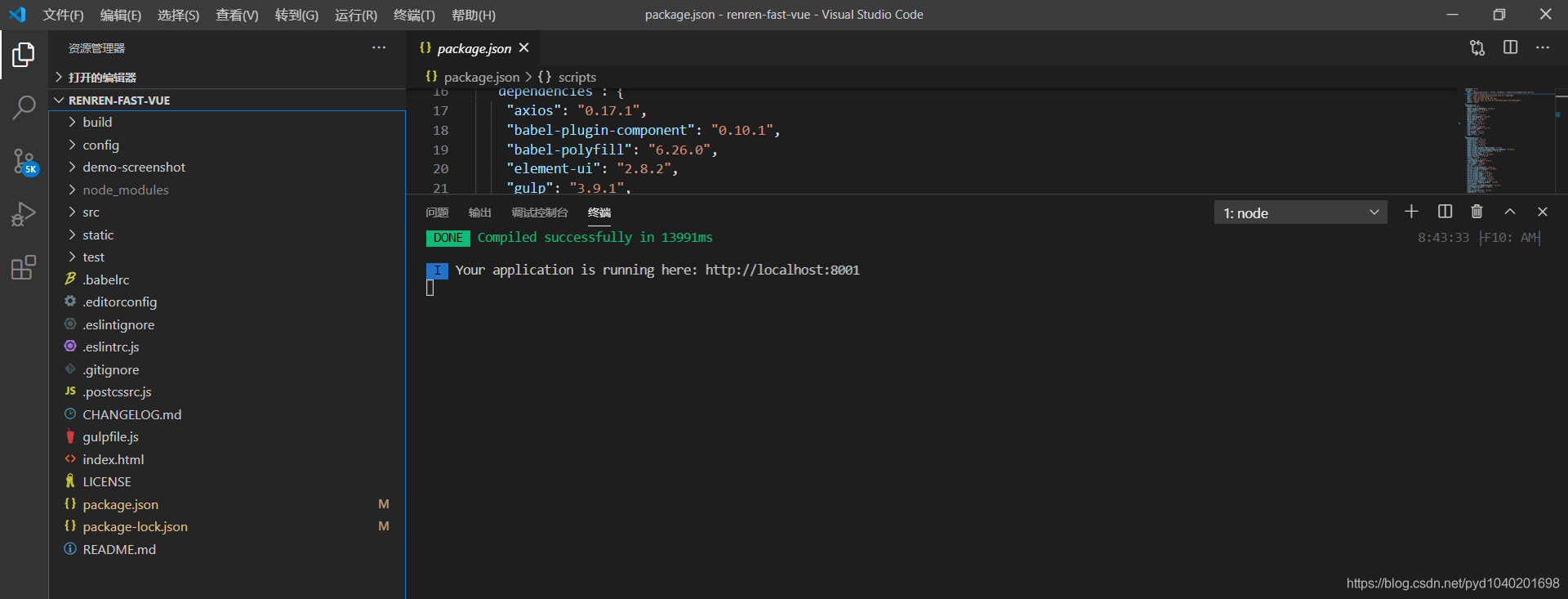Open the LICENSE file

coord(227,481)
